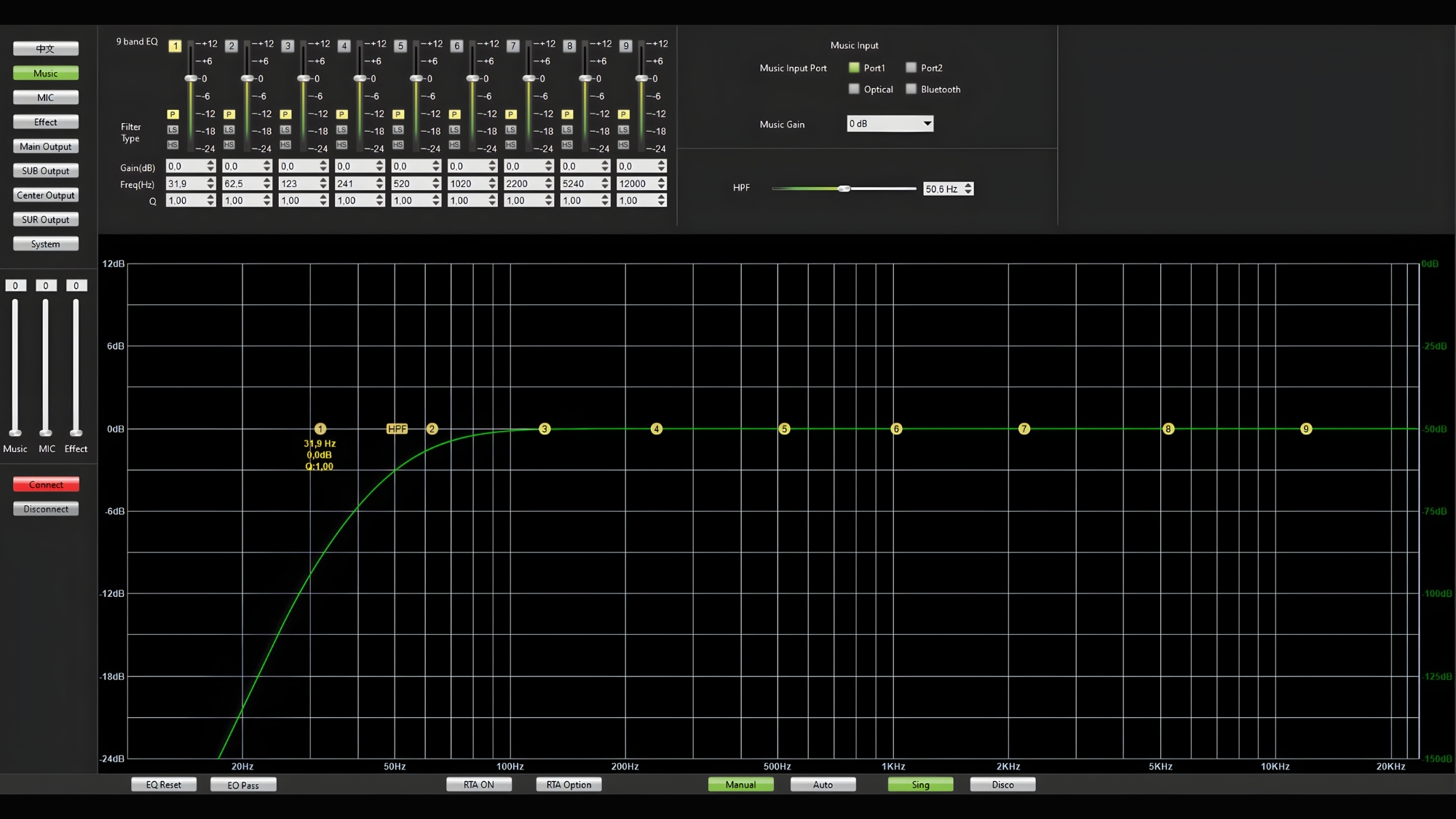Viewport: 1456px width, 819px height.
Task: Click EQ node 6 on the graph
Action: pos(896,429)
